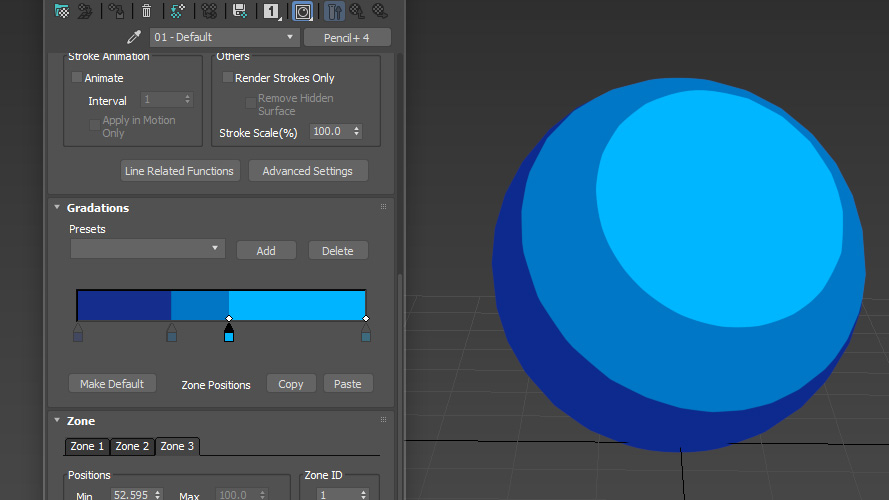Adjust the Max position spinner arrows
Viewport: 889px width, 500px height.
pos(262,495)
